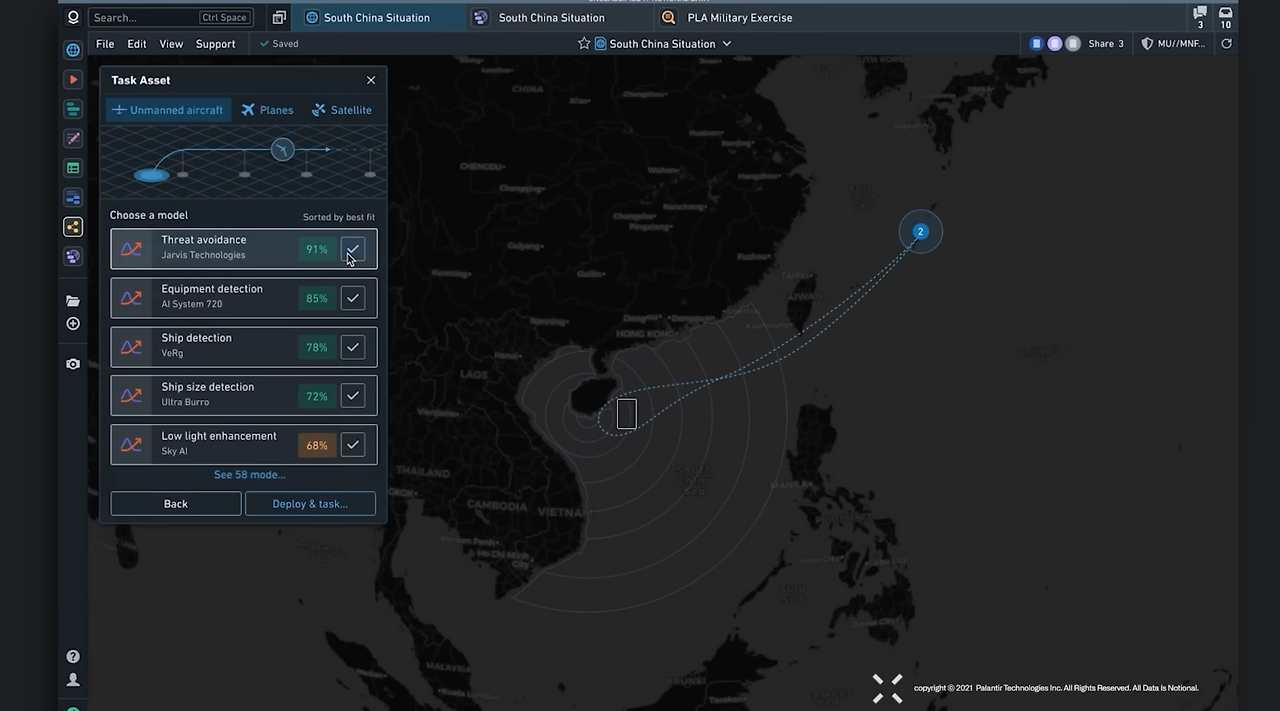Click the Back button
The image size is (1280, 711).
(176, 504)
